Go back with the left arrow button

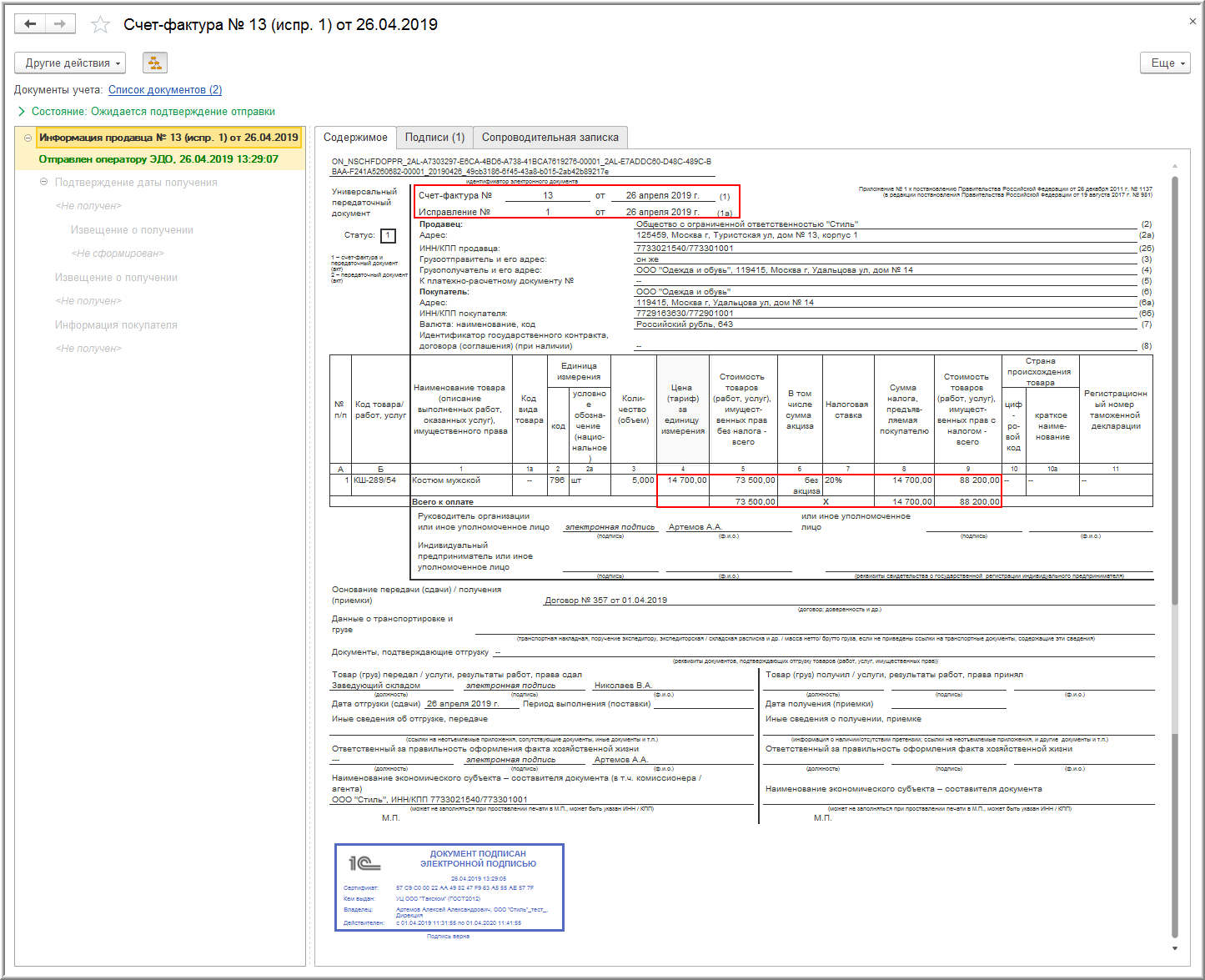(30, 24)
